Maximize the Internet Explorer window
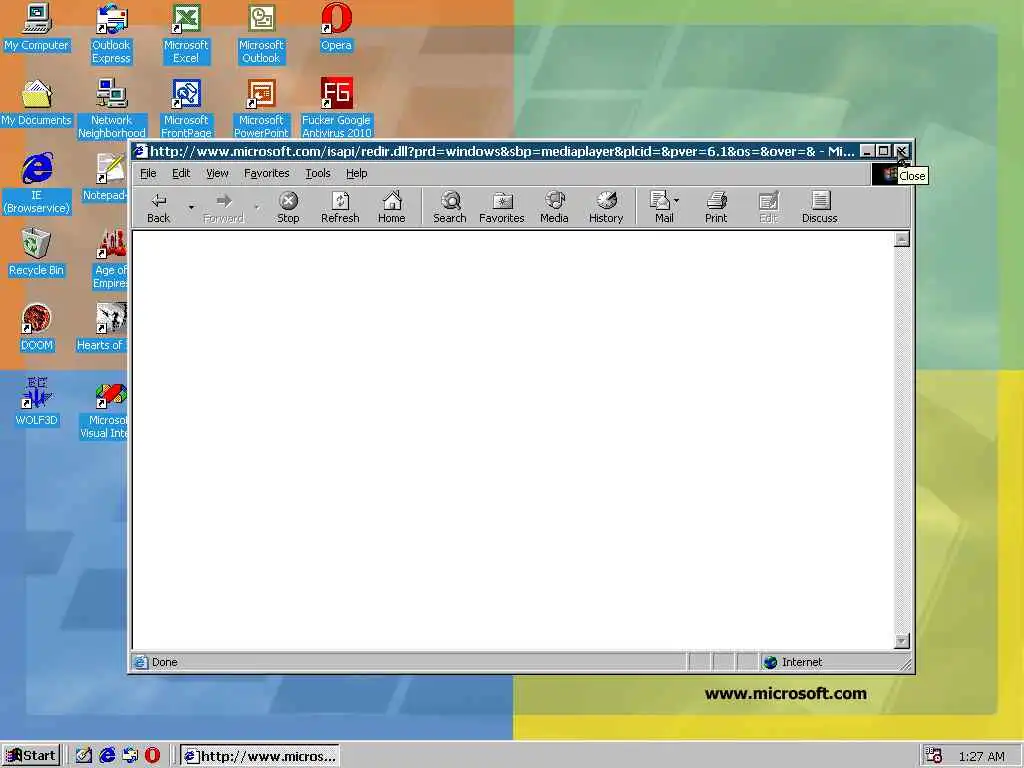The image size is (1024, 768). click(883, 152)
